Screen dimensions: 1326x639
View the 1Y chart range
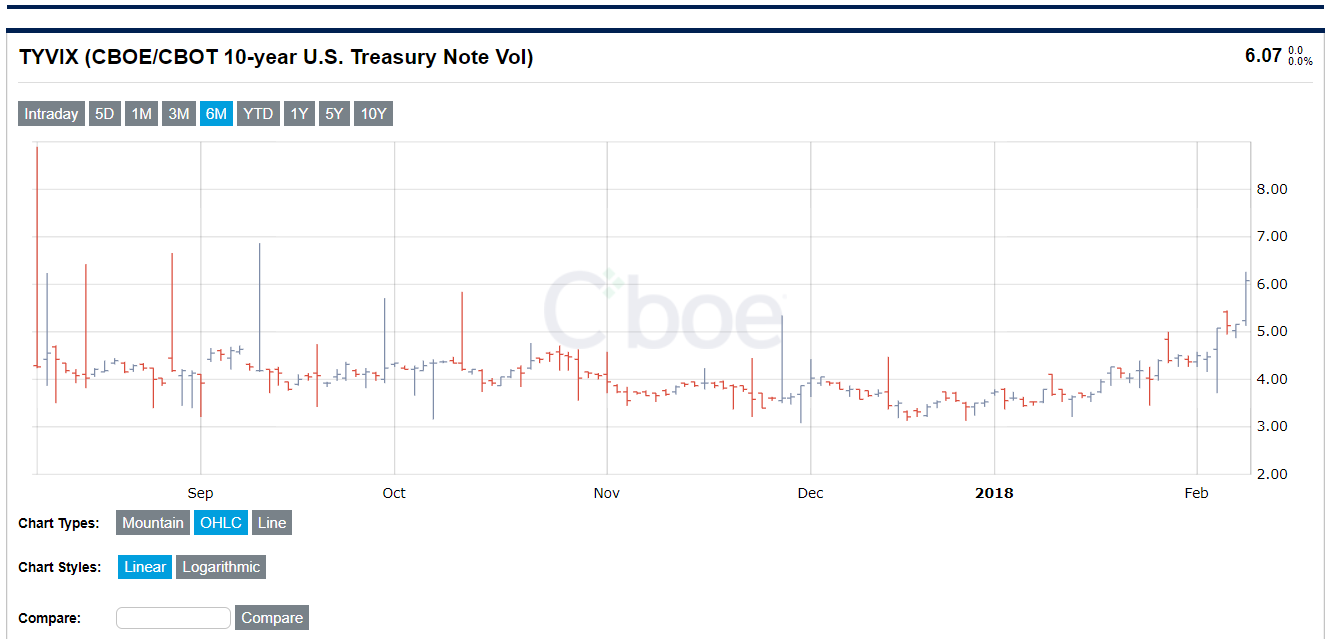coord(299,114)
